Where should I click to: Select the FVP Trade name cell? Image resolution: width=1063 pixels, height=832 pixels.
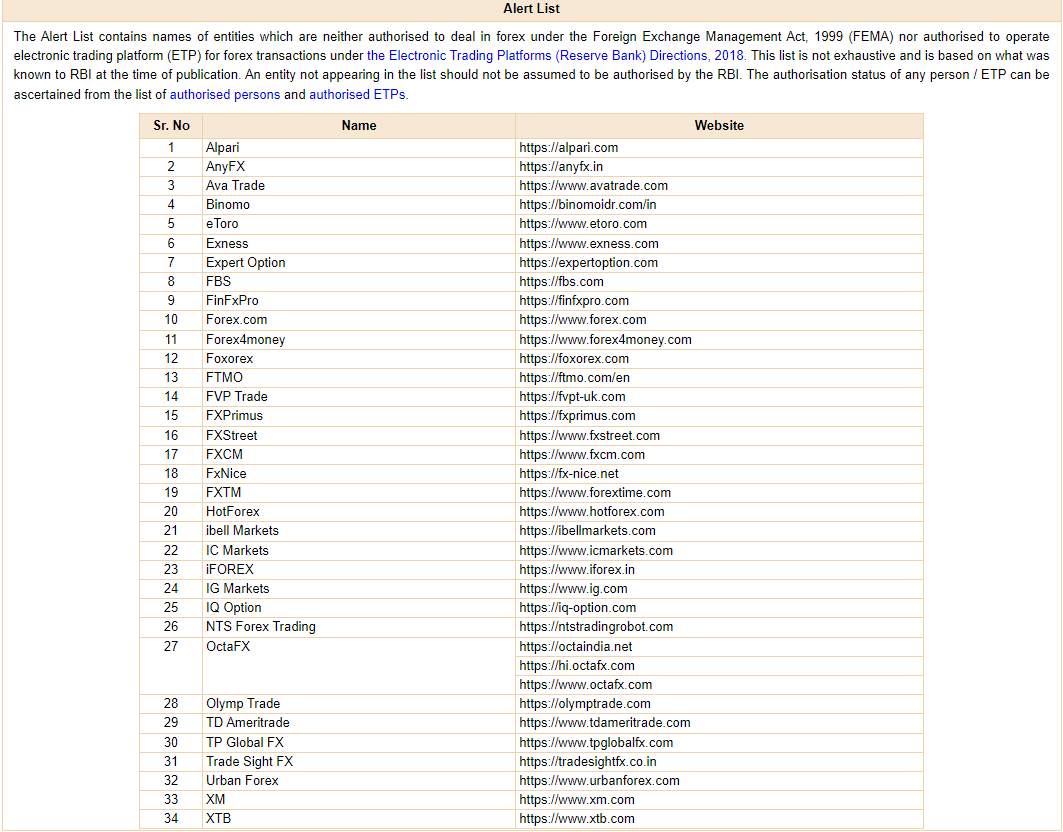coord(359,397)
